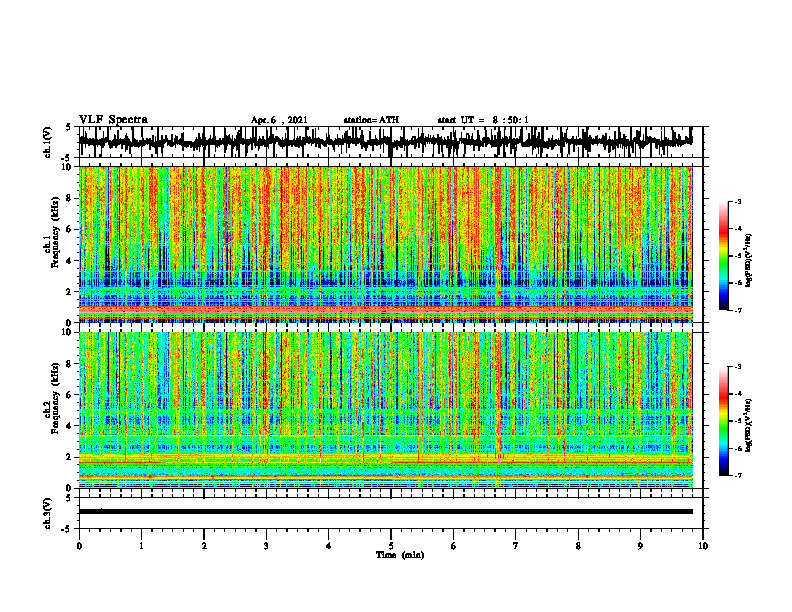
Task: Click the "5" voltage tick of ch.3 panel
Action: coord(70,499)
